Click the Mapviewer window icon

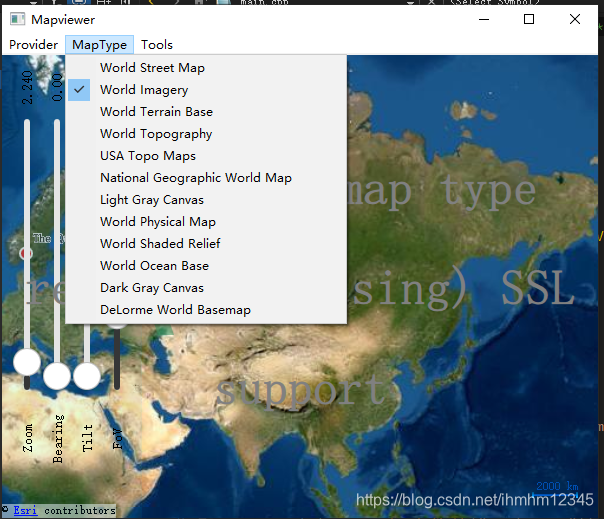point(17,19)
